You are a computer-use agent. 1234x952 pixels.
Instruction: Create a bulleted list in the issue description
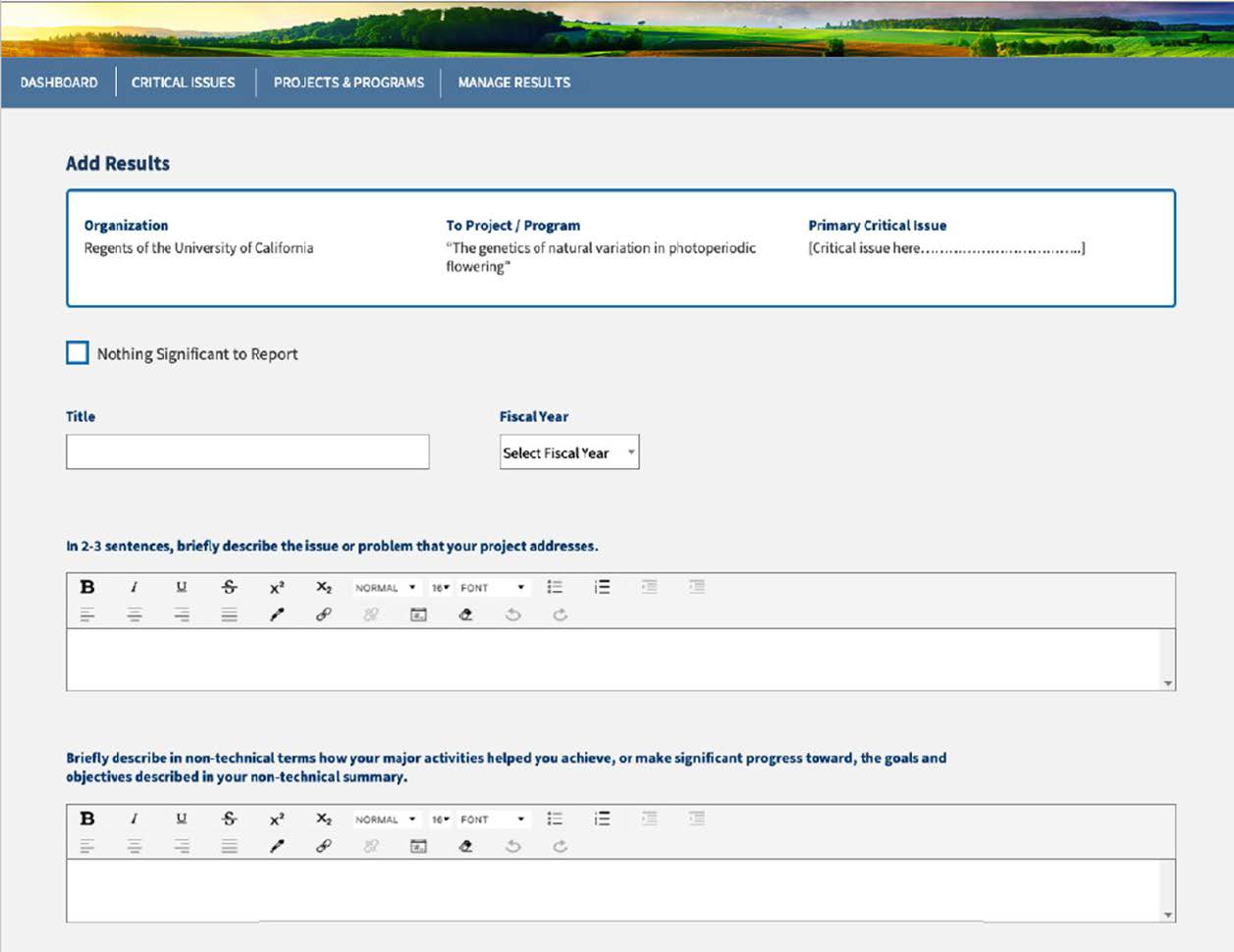pos(555,587)
